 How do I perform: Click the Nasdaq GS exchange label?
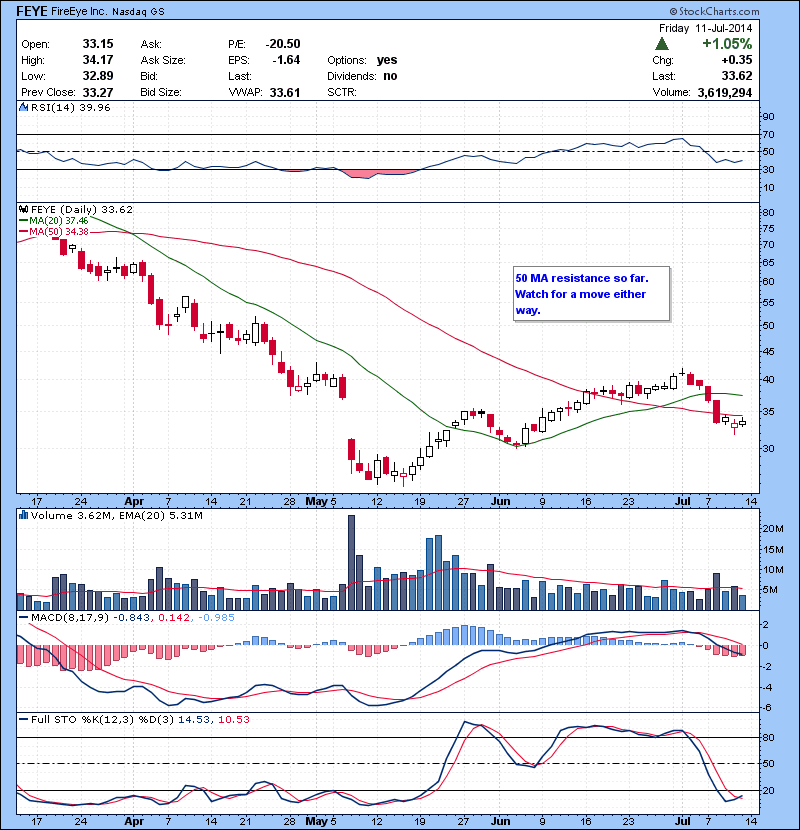click(x=138, y=12)
